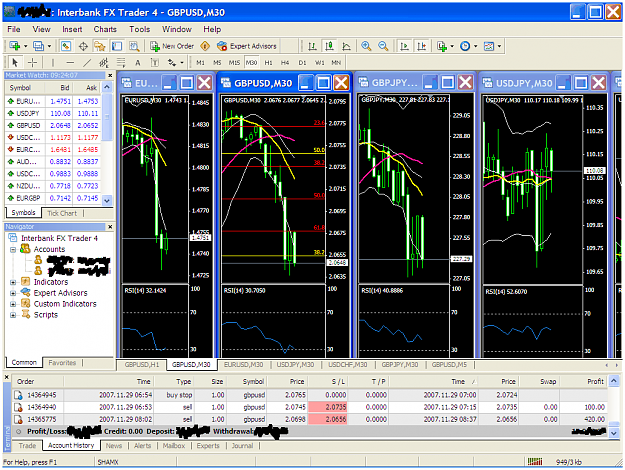Open the Arrows tool dropdown arrow
This screenshot has height=470, width=625.
[x=182, y=63]
